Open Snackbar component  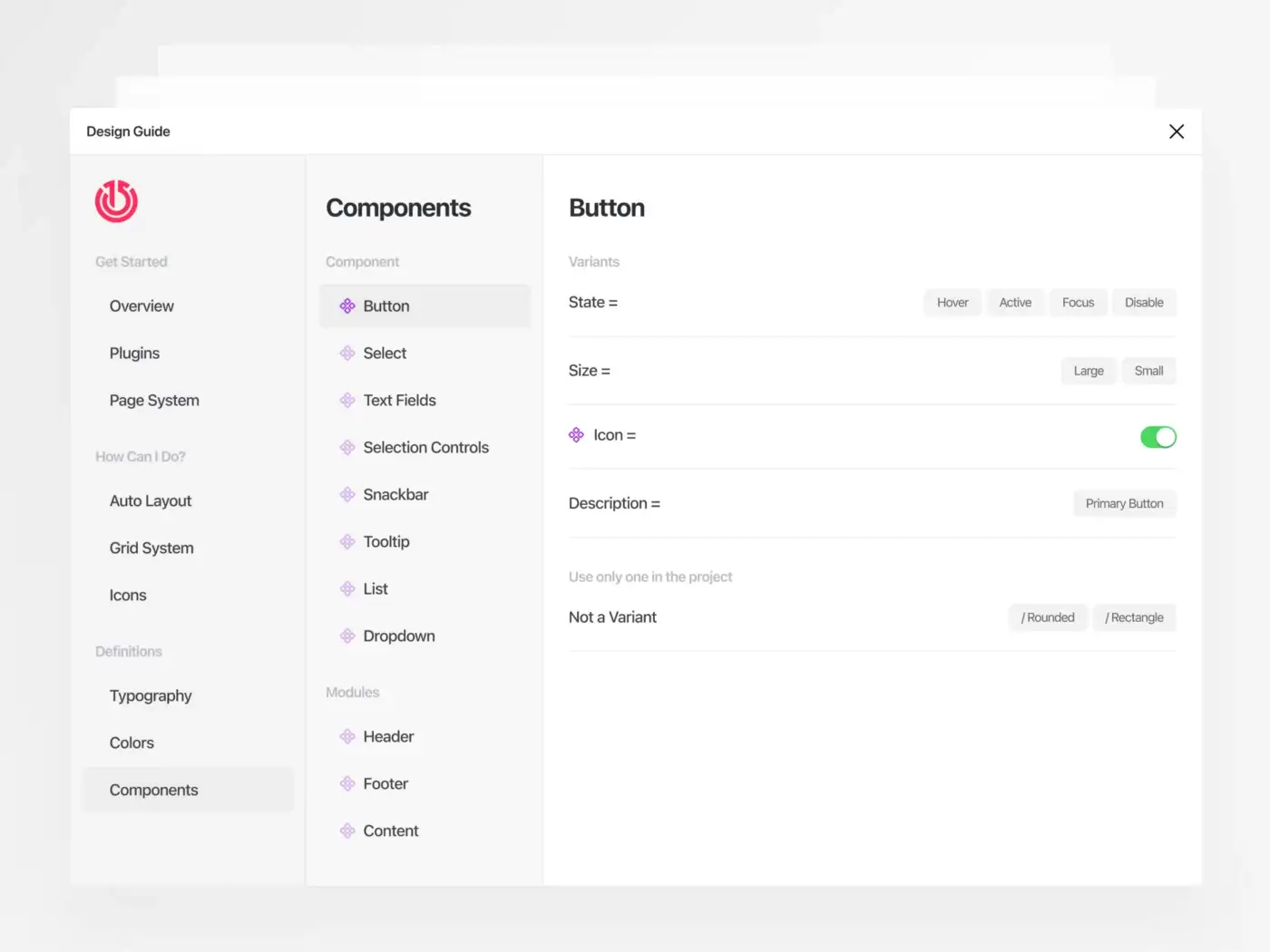(396, 495)
